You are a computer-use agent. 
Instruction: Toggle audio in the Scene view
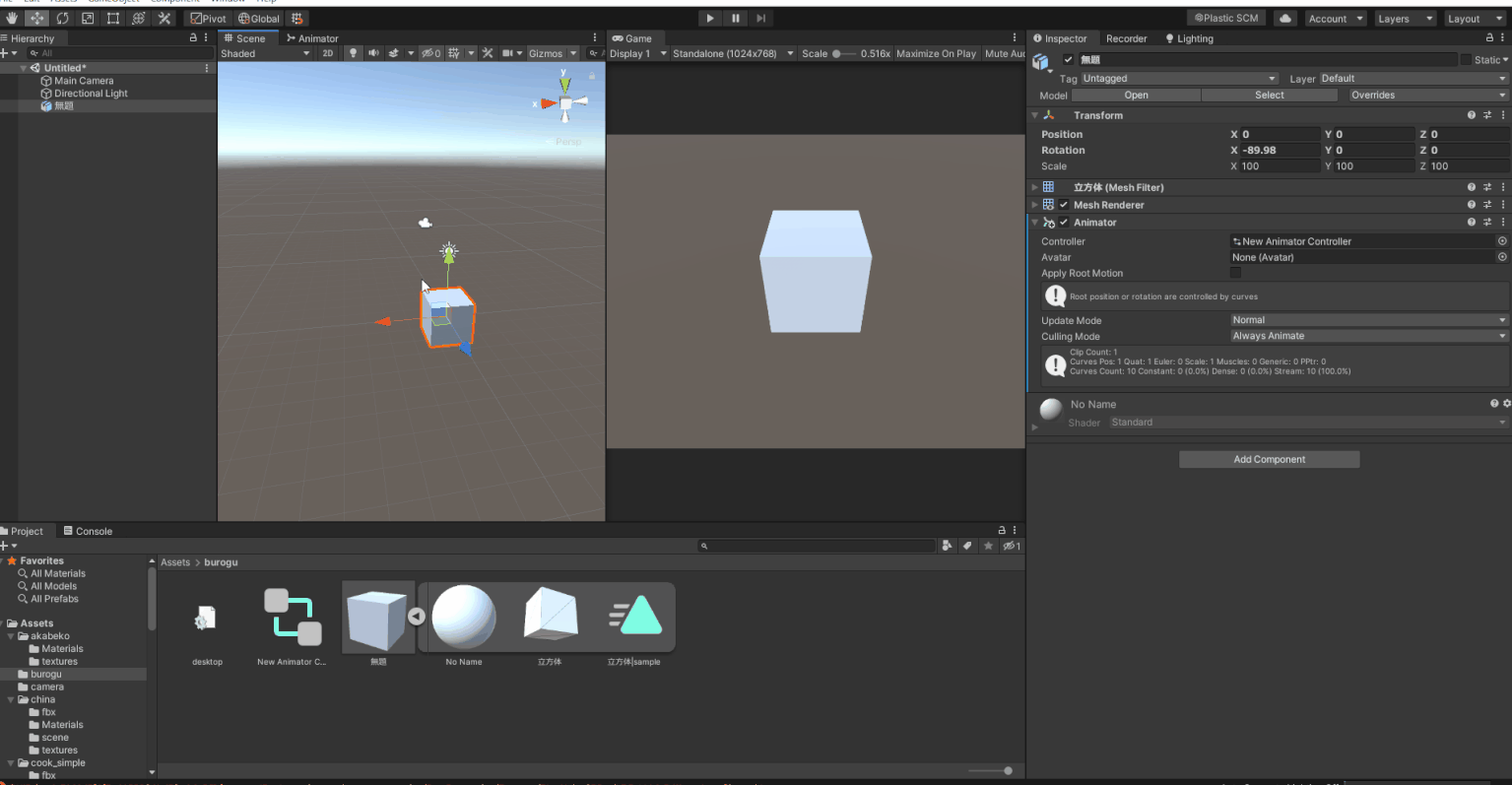tap(374, 53)
